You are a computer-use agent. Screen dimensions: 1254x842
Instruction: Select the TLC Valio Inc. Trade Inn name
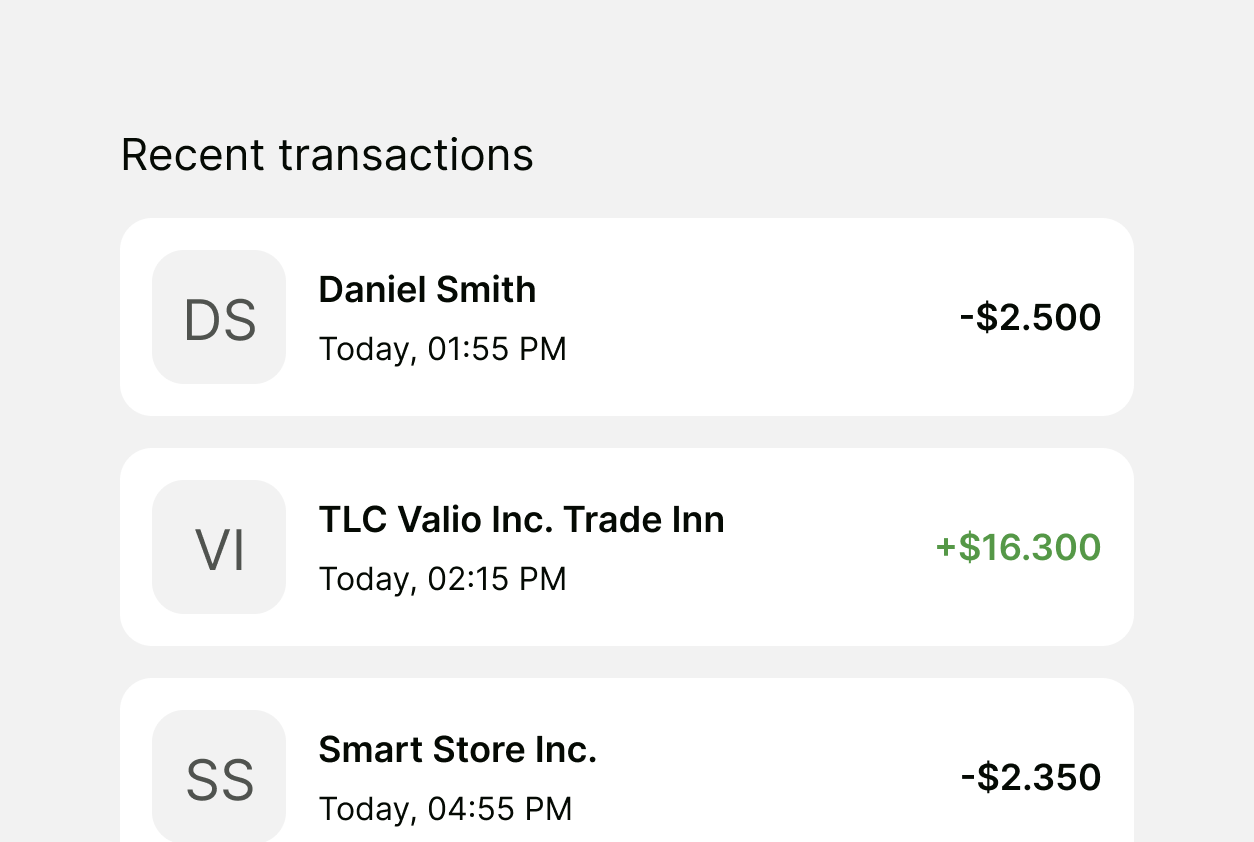[521, 520]
